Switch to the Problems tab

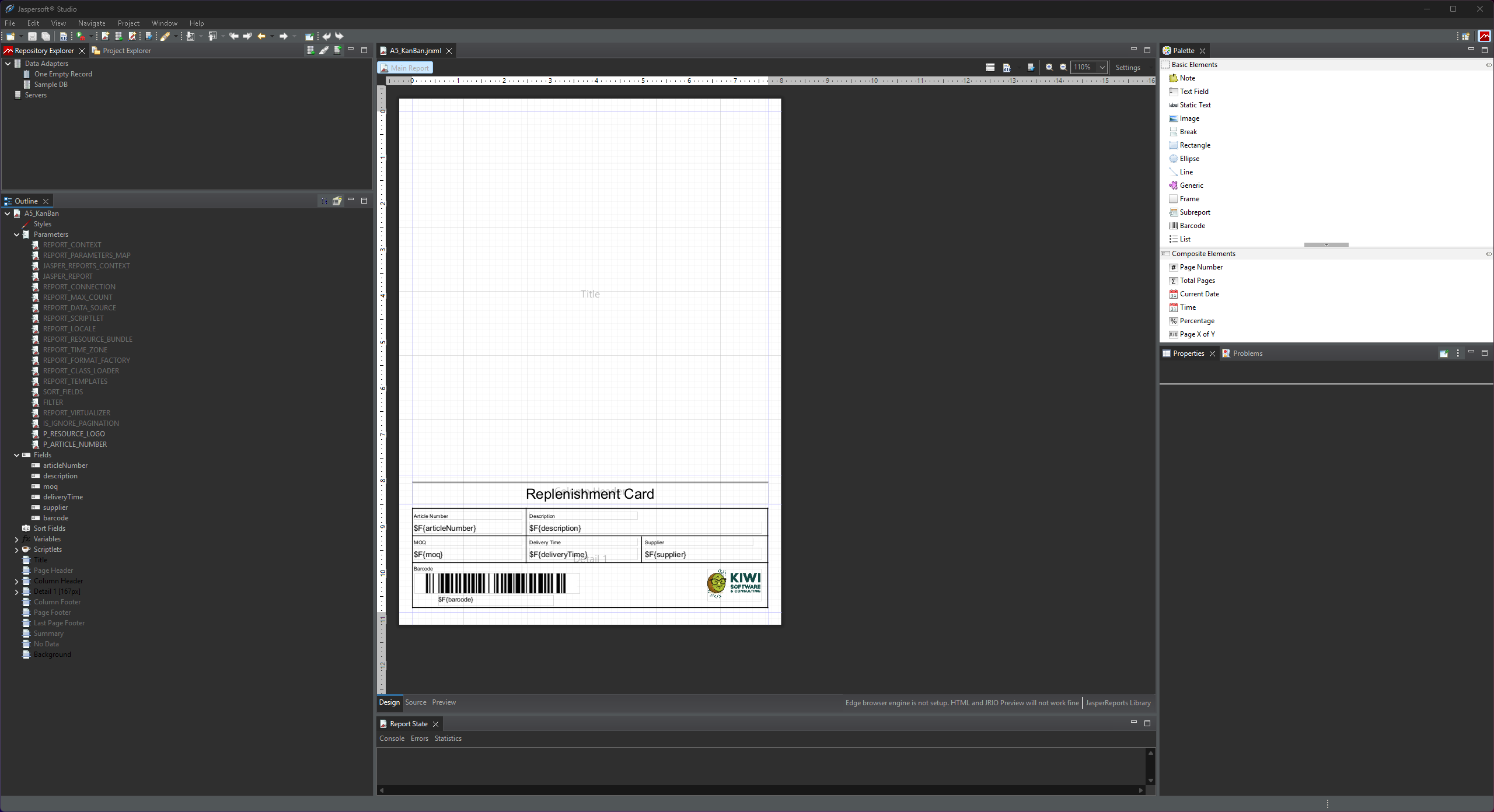click(x=1242, y=353)
